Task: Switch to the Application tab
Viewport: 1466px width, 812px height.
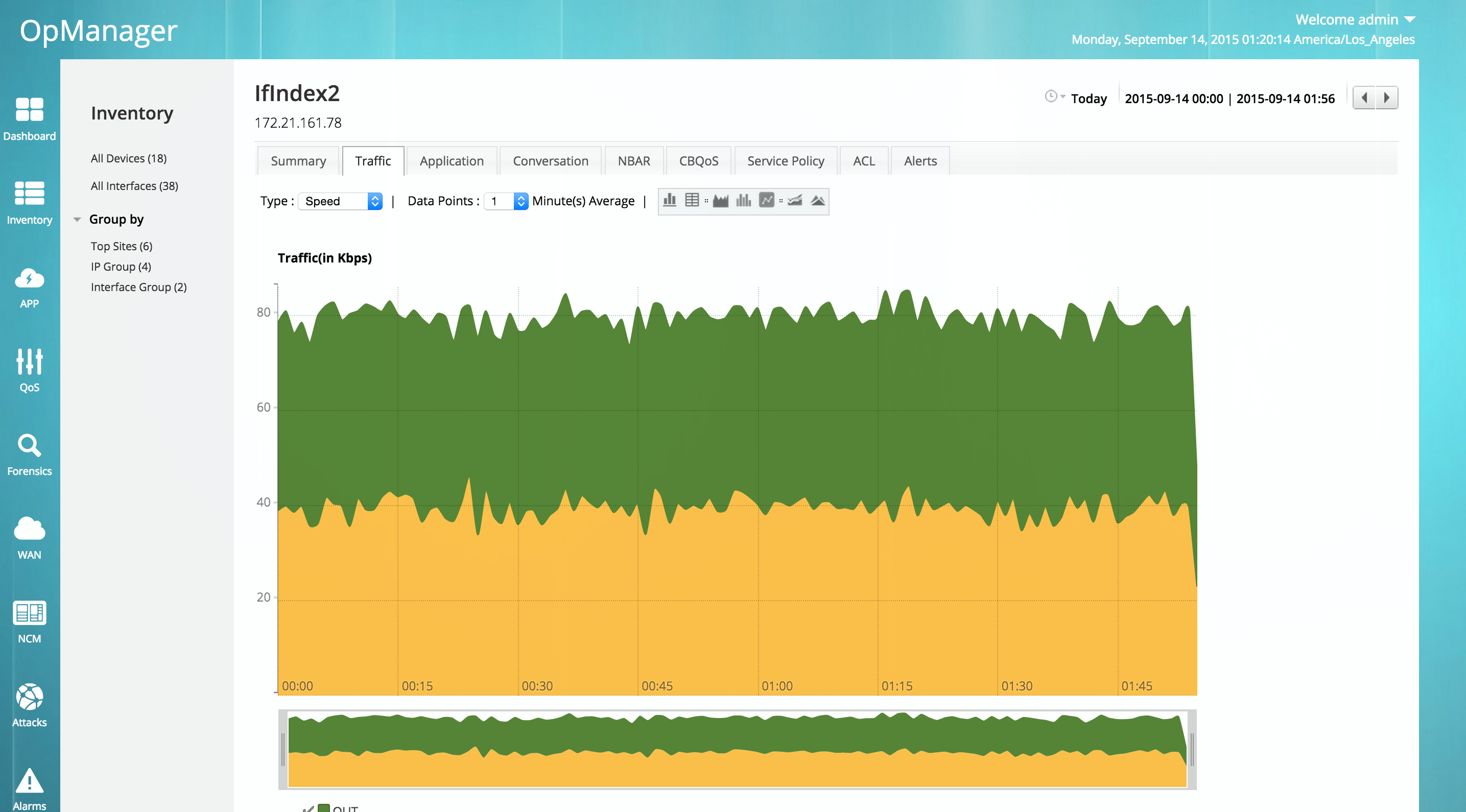Action: point(452,161)
